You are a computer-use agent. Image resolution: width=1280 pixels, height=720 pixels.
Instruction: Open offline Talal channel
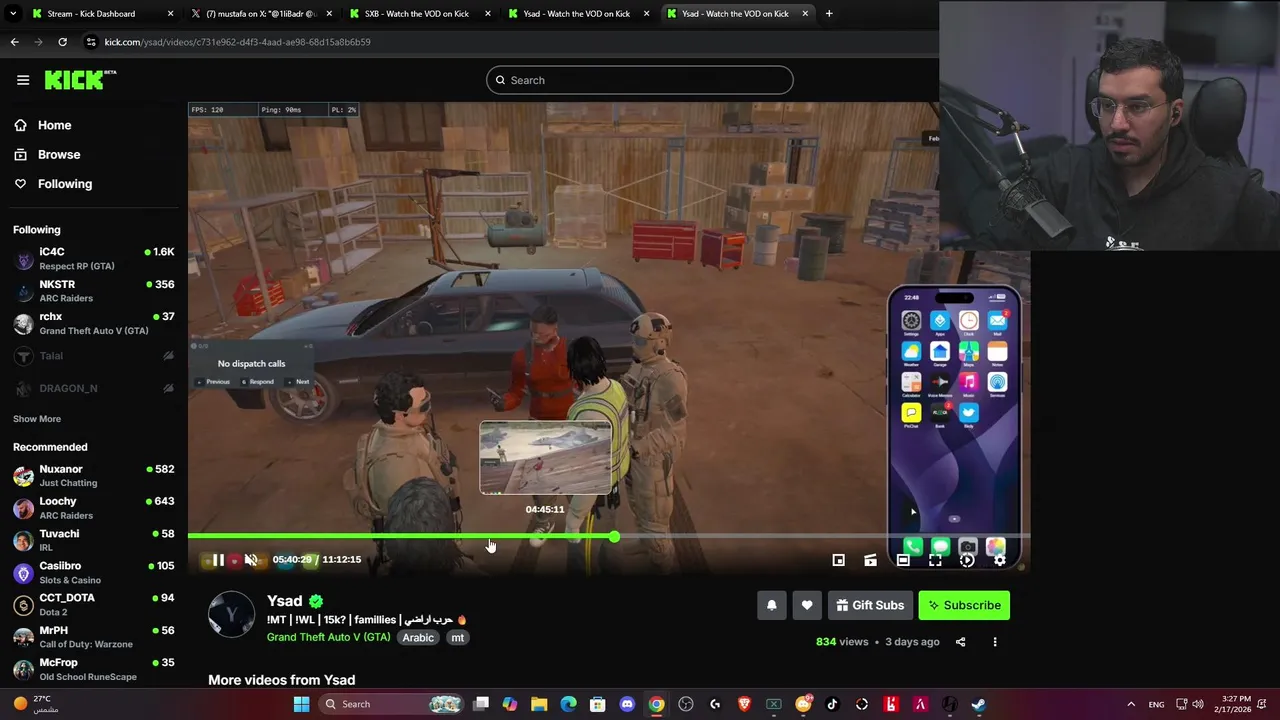pos(94,356)
